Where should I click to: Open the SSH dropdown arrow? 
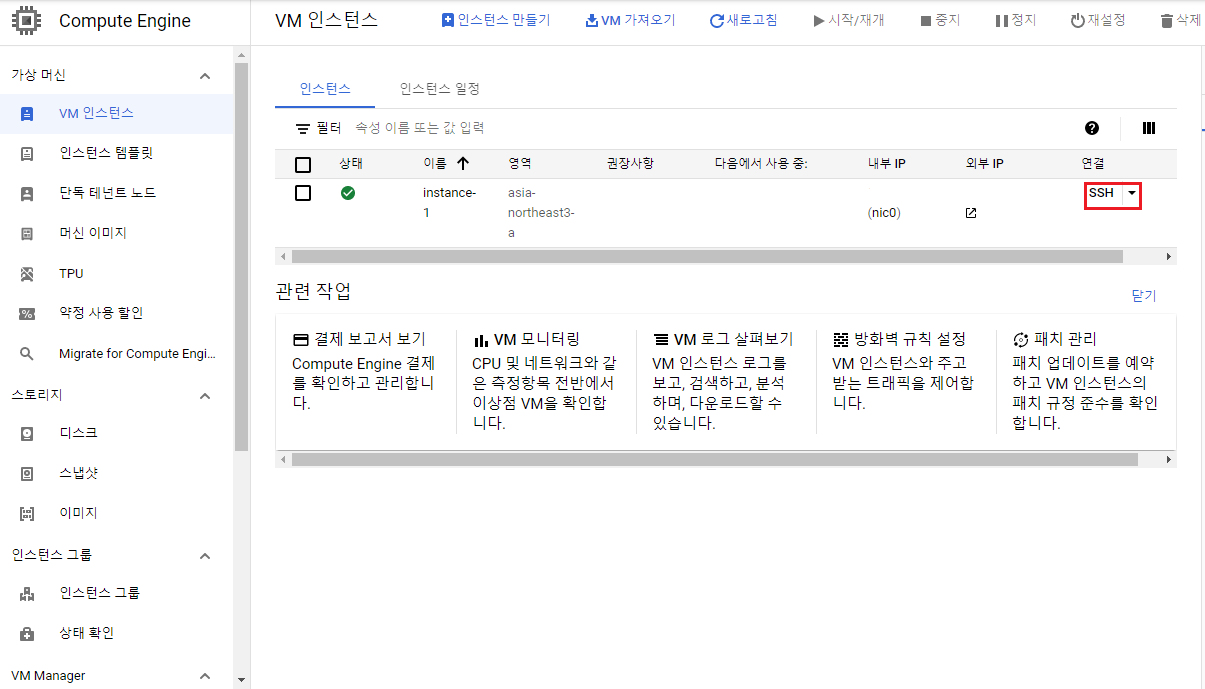1131,193
